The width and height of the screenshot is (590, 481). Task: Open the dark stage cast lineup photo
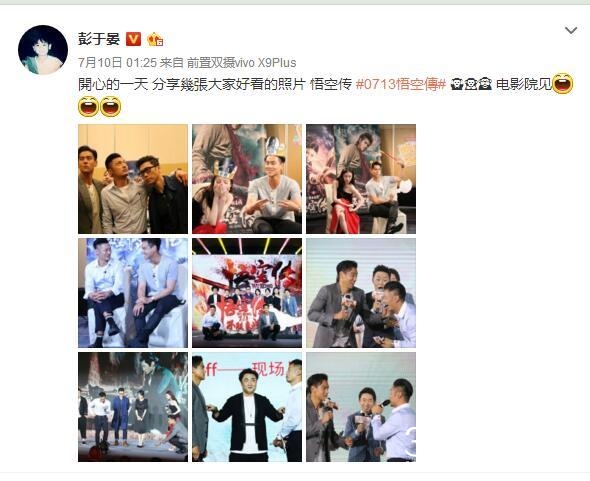[x=133, y=407]
